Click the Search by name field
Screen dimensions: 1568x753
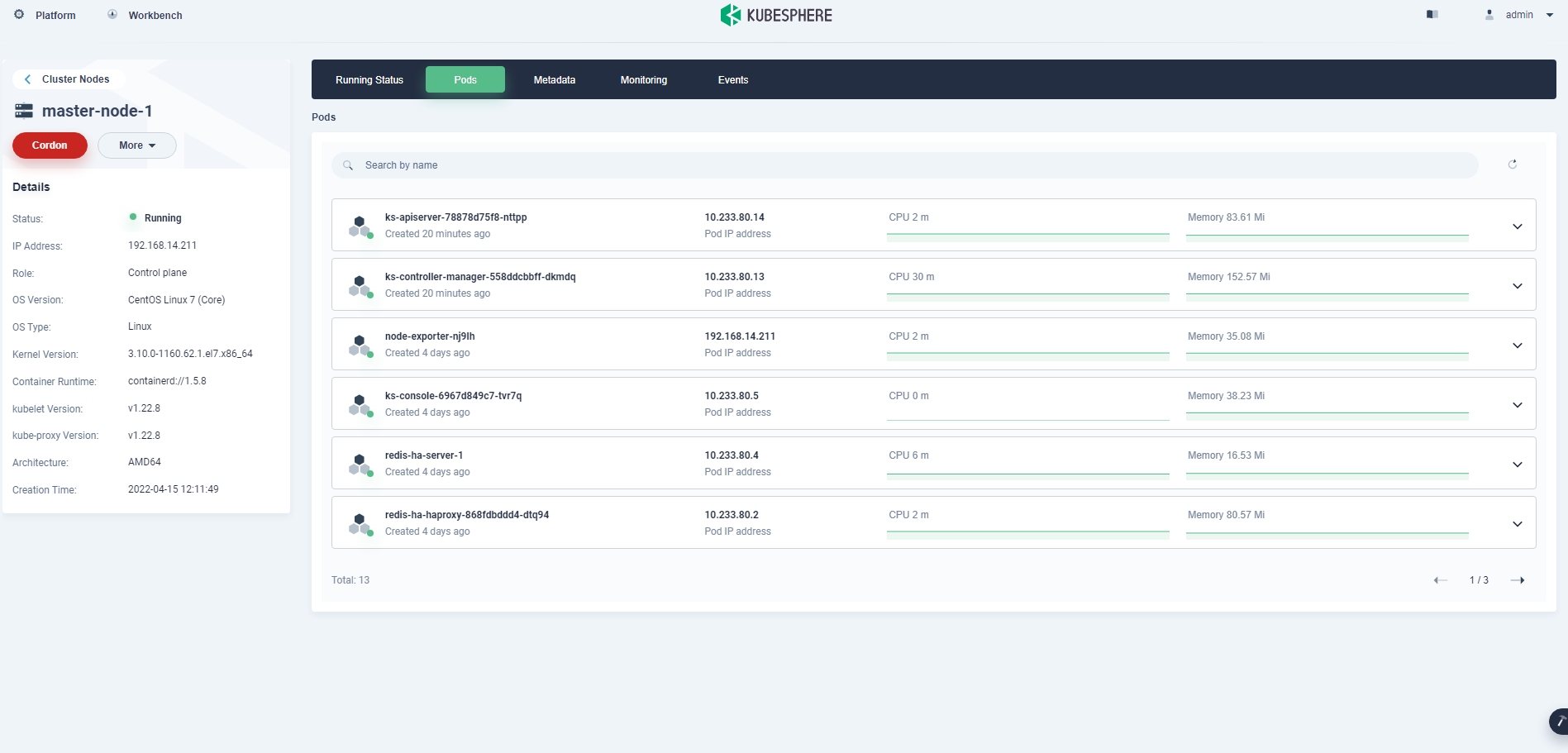[x=904, y=165]
